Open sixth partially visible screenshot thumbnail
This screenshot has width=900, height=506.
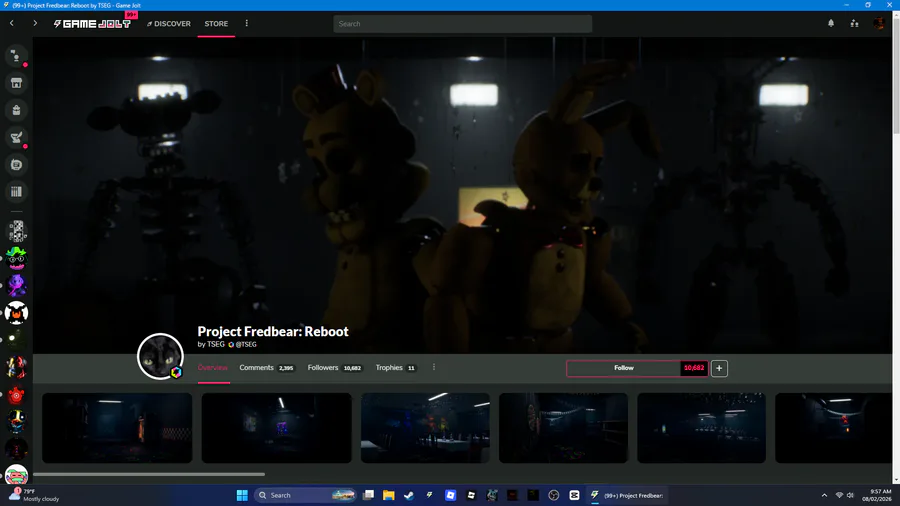point(833,428)
